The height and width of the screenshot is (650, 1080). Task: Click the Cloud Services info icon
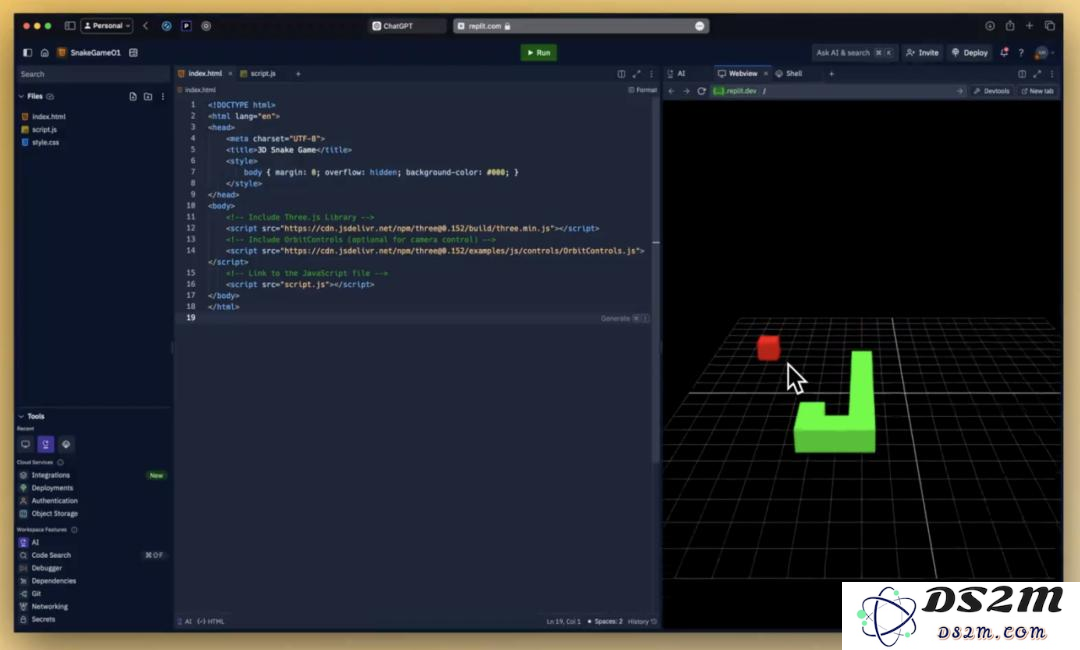coord(61,462)
